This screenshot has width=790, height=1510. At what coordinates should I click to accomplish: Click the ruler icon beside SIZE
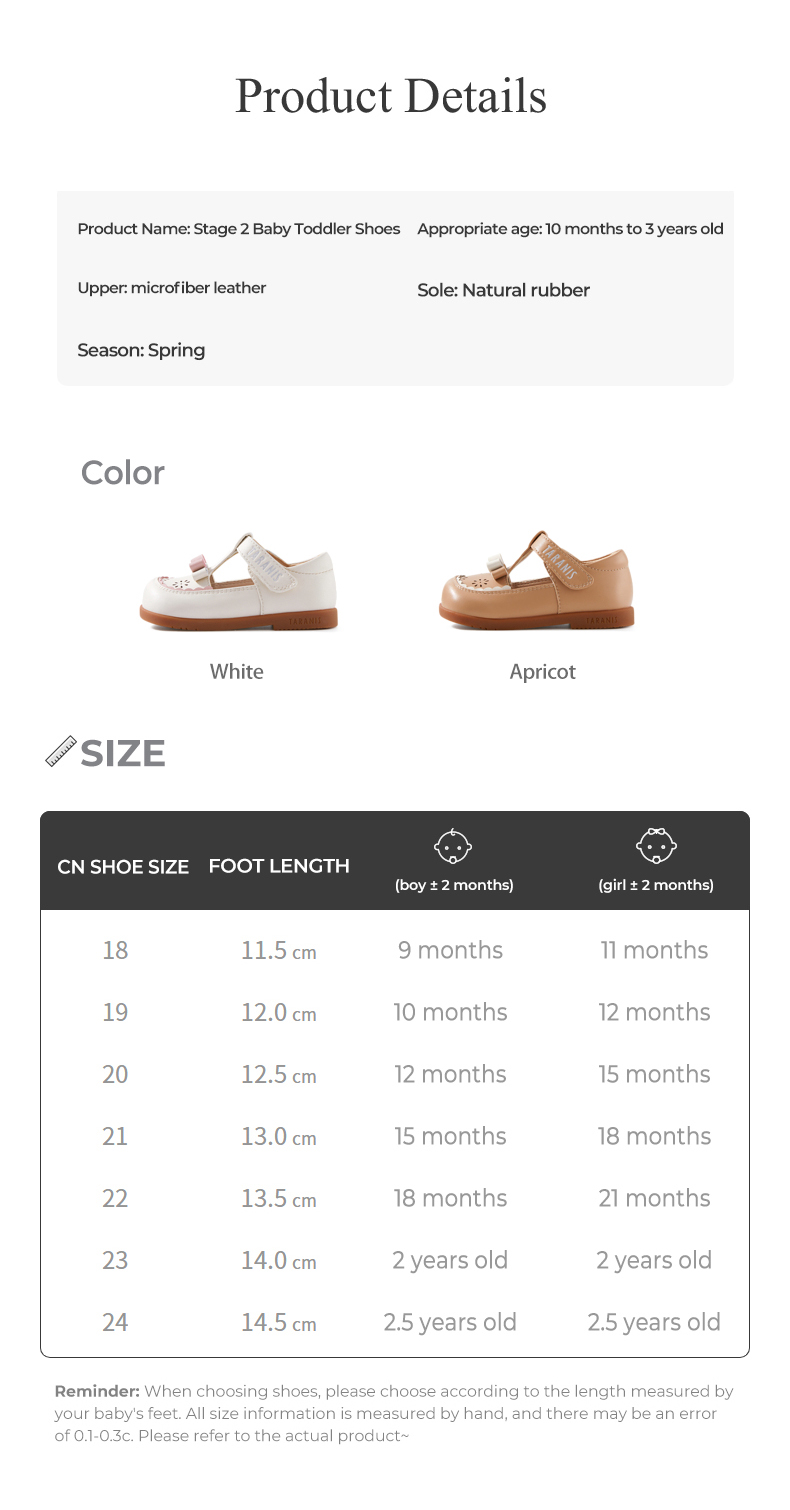(x=61, y=752)
